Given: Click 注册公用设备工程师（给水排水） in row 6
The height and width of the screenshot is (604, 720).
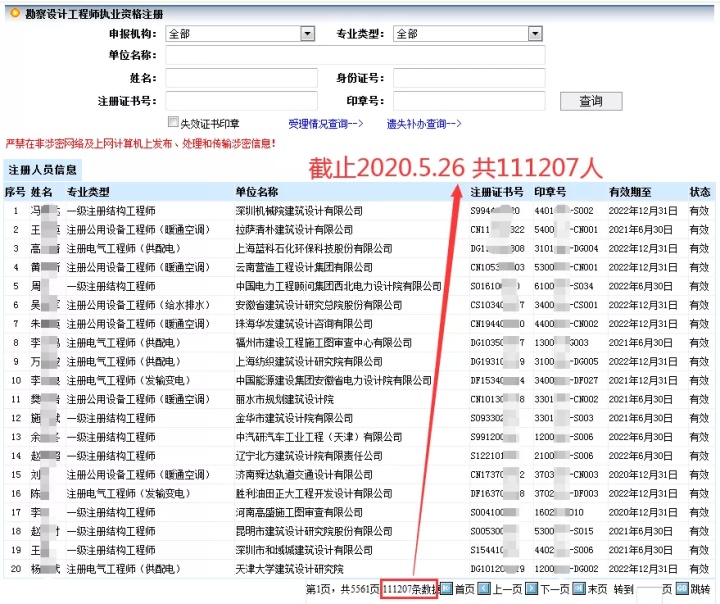Looking at the screenshot, I should click(x=138, y=305).
